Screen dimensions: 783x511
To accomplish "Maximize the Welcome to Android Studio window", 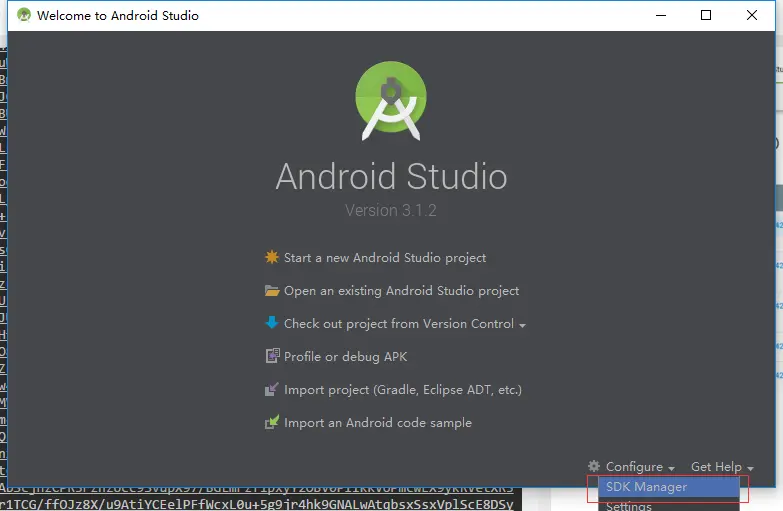I will click(706, 15).
